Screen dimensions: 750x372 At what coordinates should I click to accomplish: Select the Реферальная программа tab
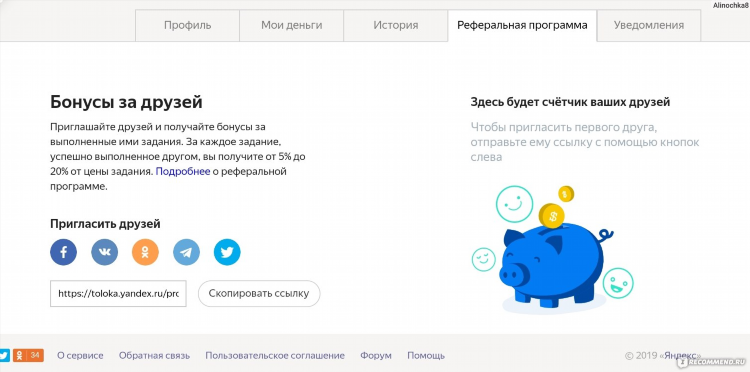(x=522, y=25)
